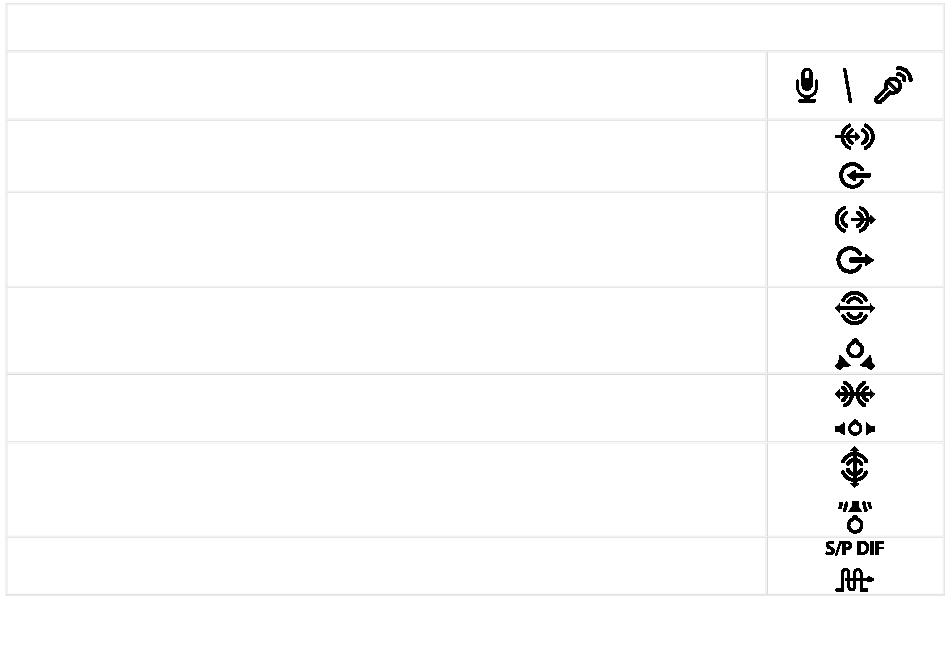Click the empty cell next to line-out icons
Viewport: 950px width, 648px height.
point(387,240)
